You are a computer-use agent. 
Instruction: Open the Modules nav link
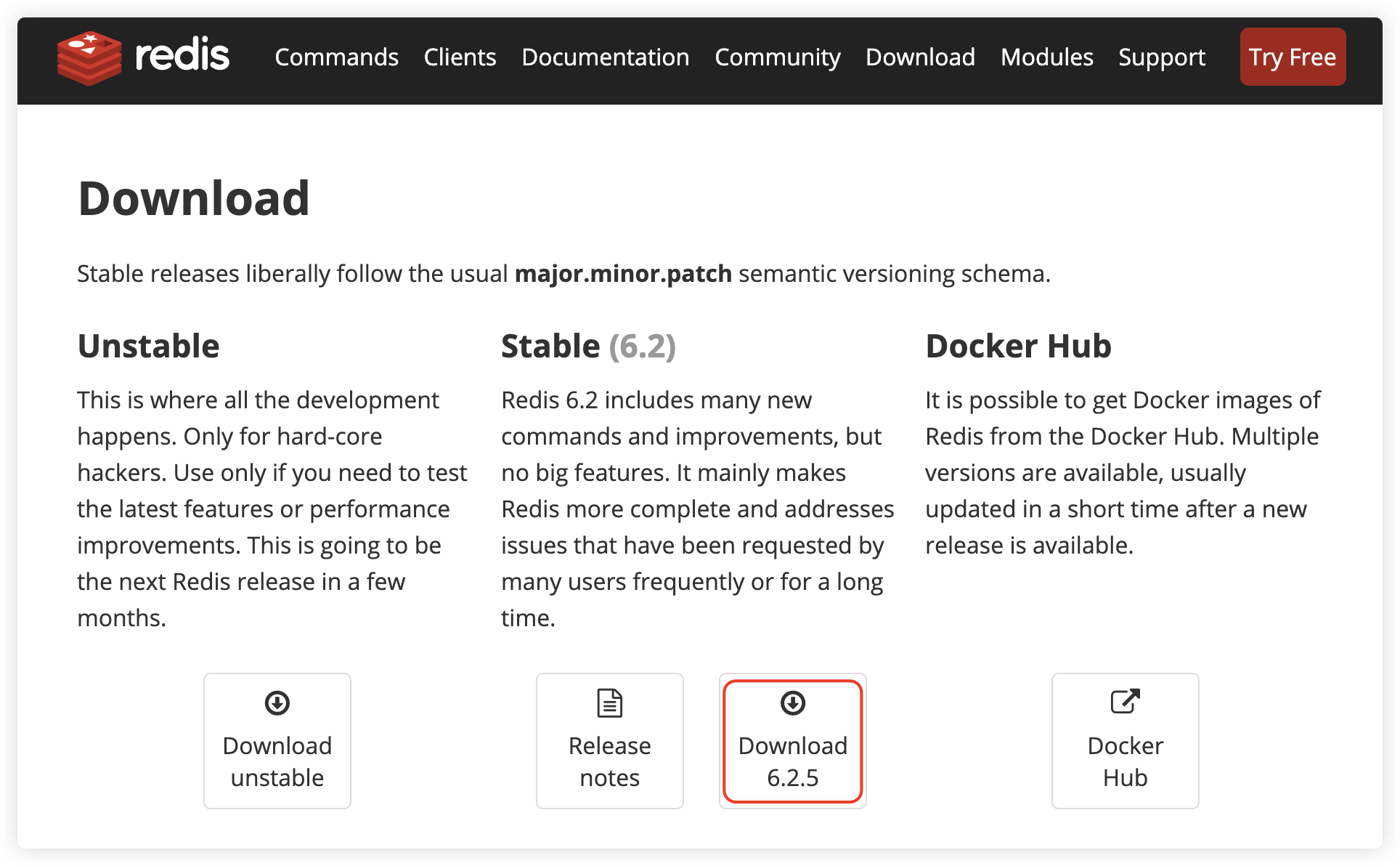(x=1046, y=57)
